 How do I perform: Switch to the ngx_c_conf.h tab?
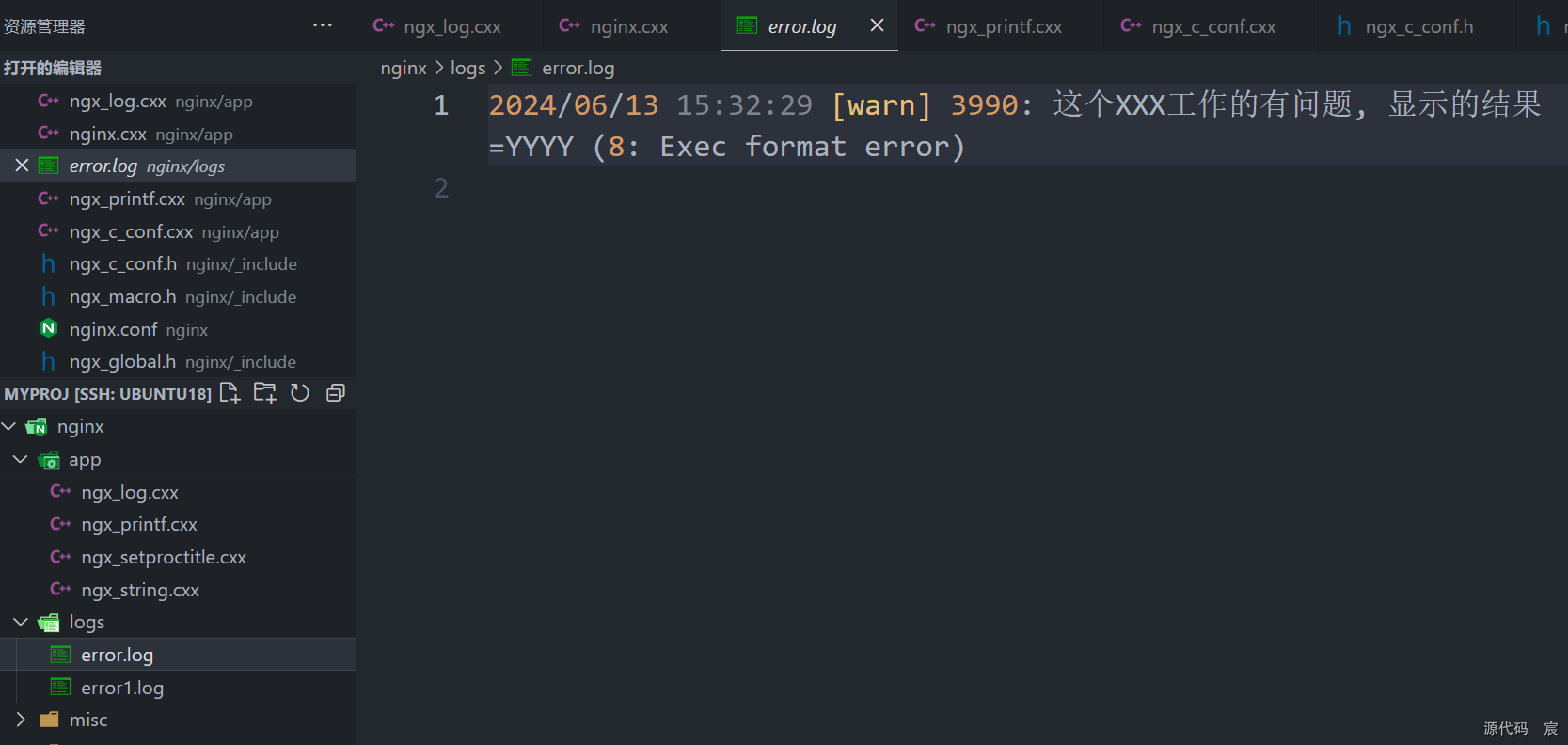(1417, 26)
